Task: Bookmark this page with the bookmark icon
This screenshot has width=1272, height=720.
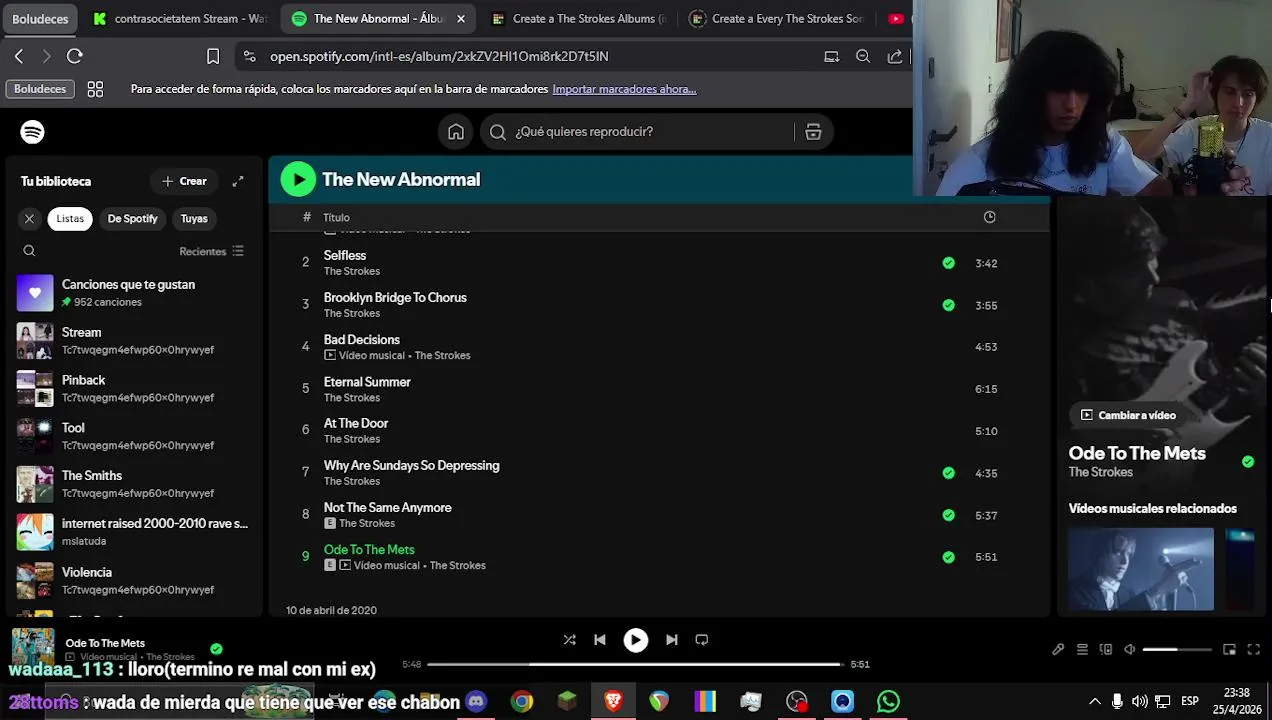Action: coord(213,56)
